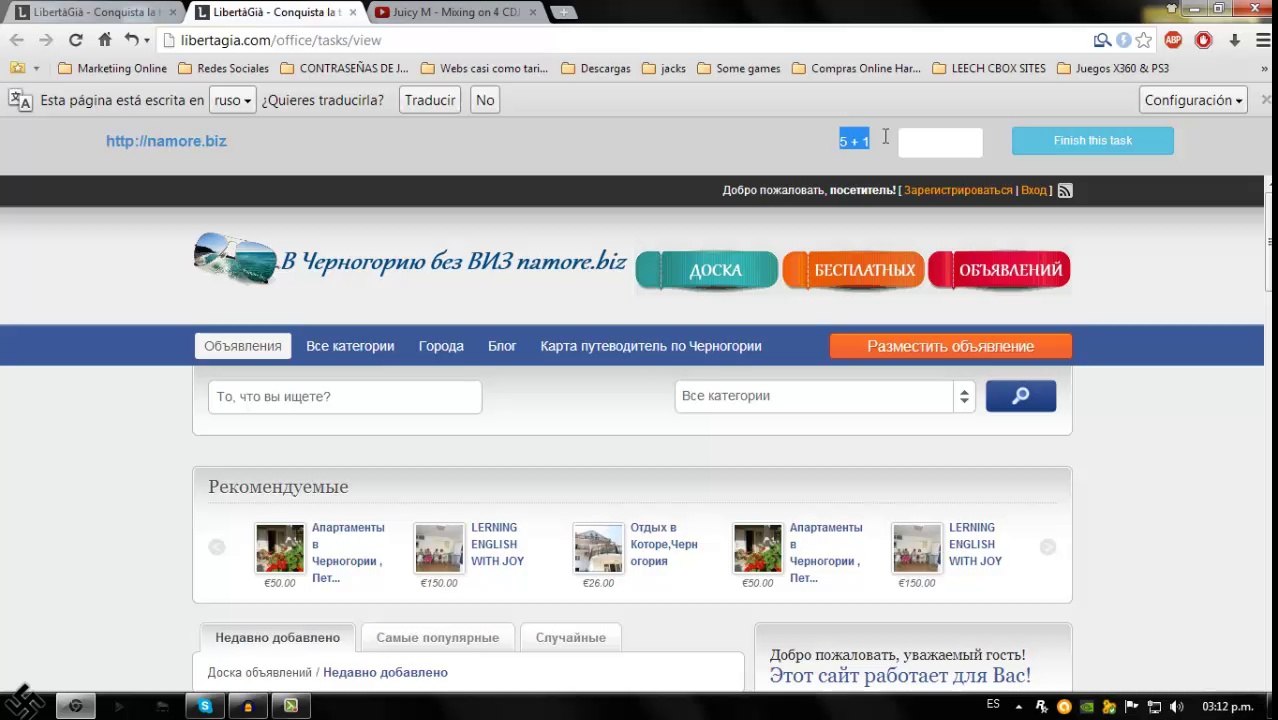Click the red round extension icon
This screenshot has width=1278, height=720.
click(1204, 40)
